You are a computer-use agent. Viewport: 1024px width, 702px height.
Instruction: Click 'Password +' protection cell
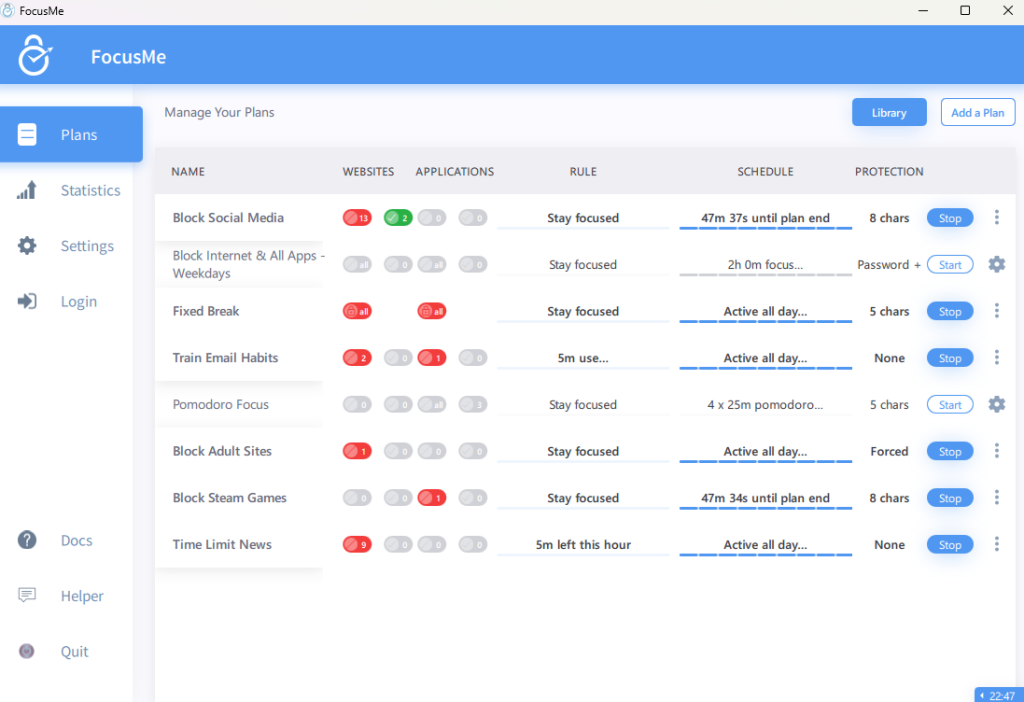point(889,264)
